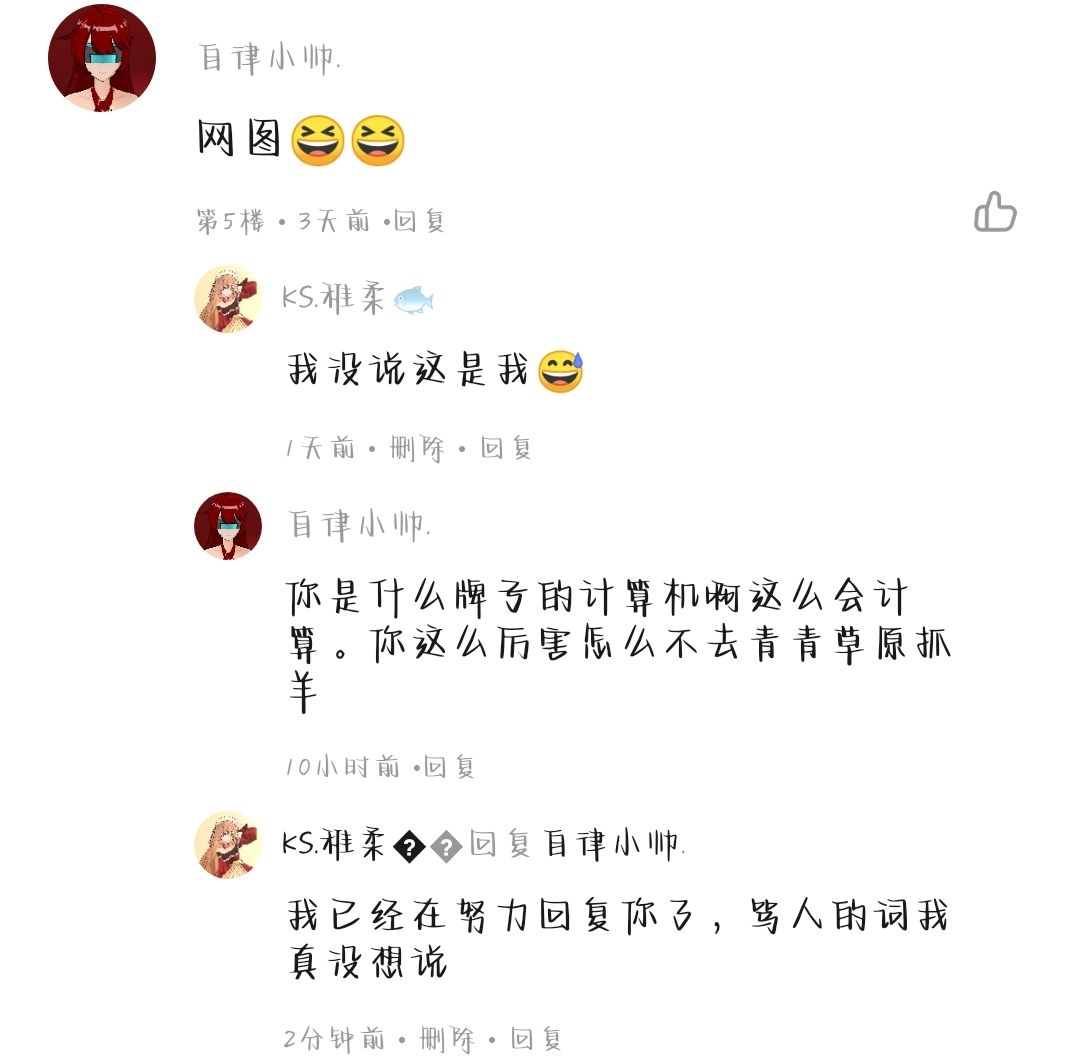Click the sweat-smile emoji after 我没说这是我
The image size is (1080, 1064).
pyautogui.click(x=561, y=371)
